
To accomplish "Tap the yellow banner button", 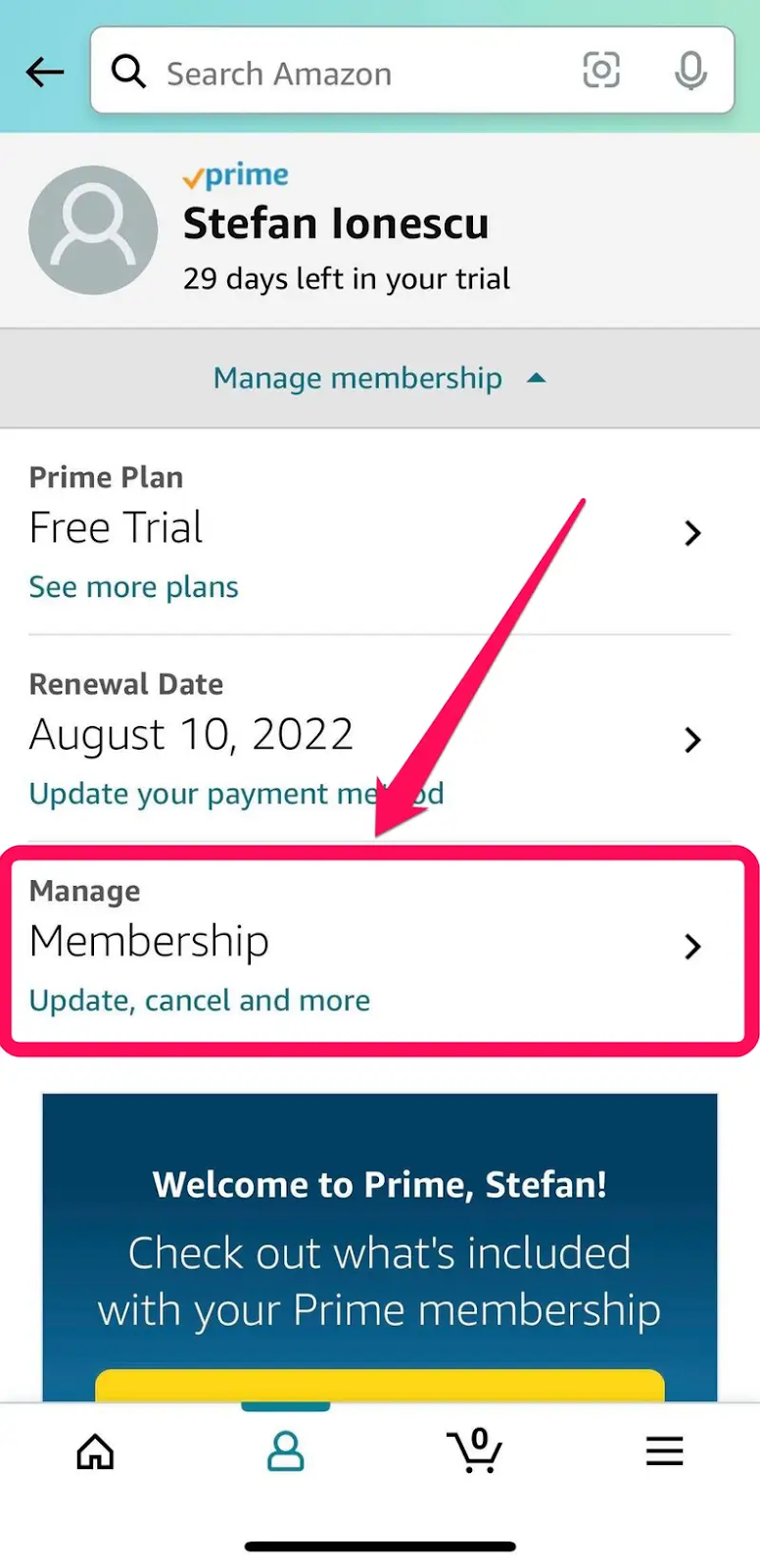I will (380, 1385).
